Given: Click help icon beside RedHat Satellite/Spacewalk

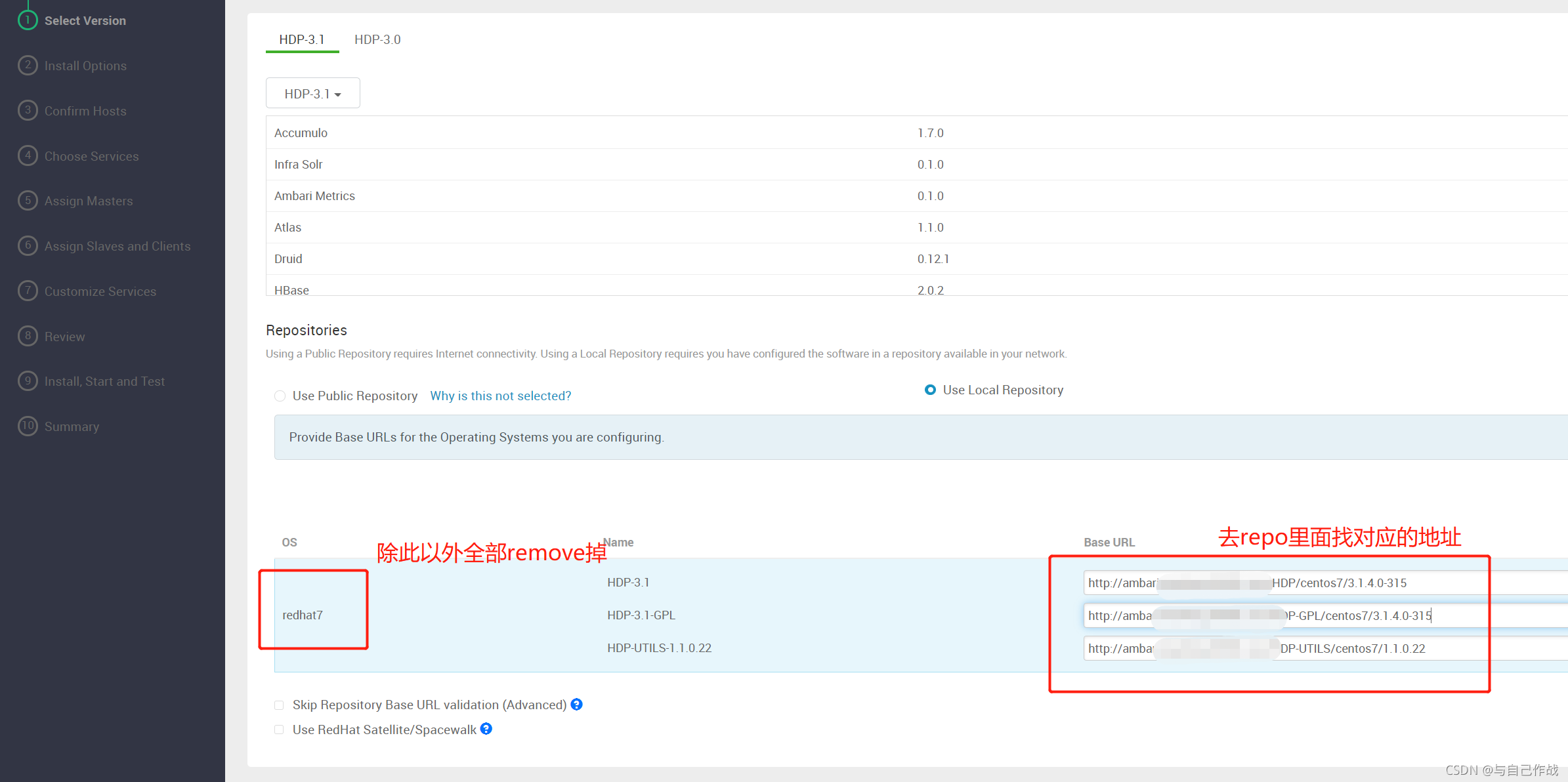Looking at the screenshot, I should pyautogui.click(x=486, y=729).
